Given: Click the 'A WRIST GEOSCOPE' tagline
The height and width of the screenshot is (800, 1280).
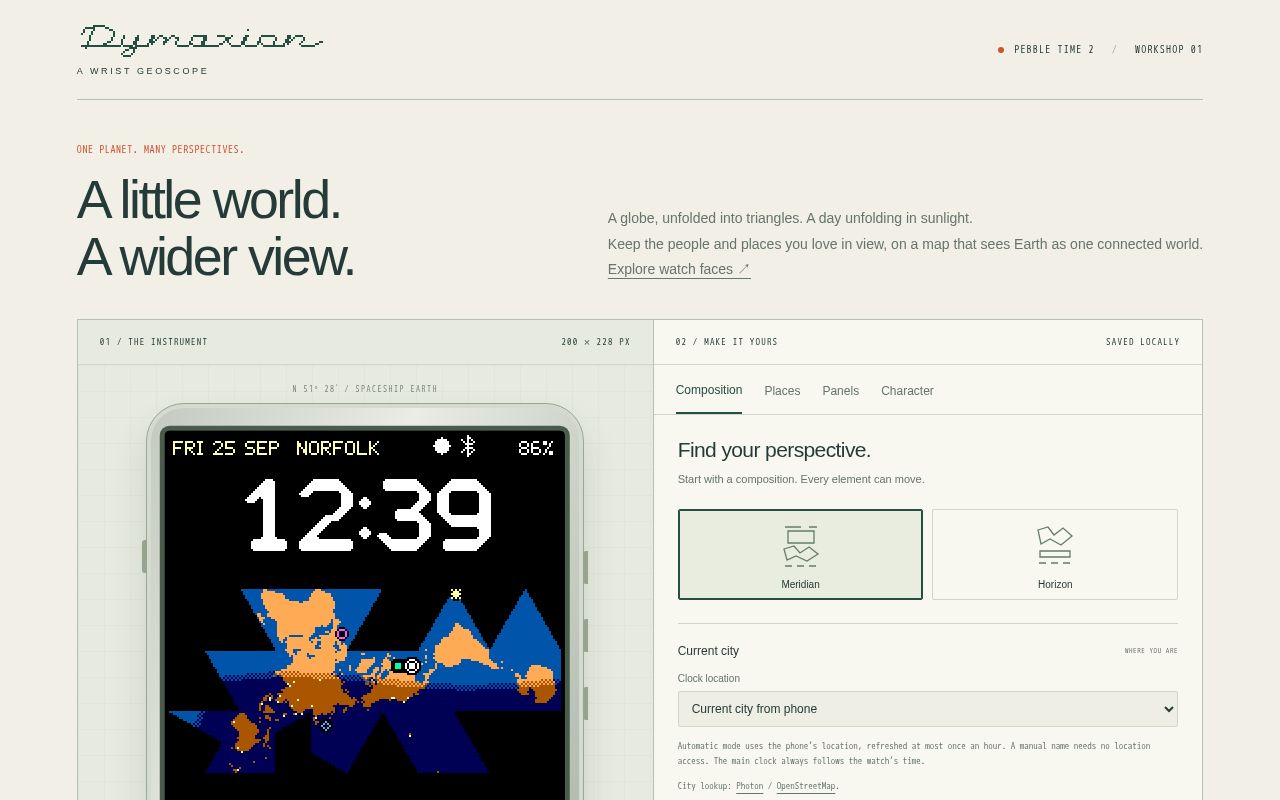Looking at the screenshot, I should (x=143, y=71).
